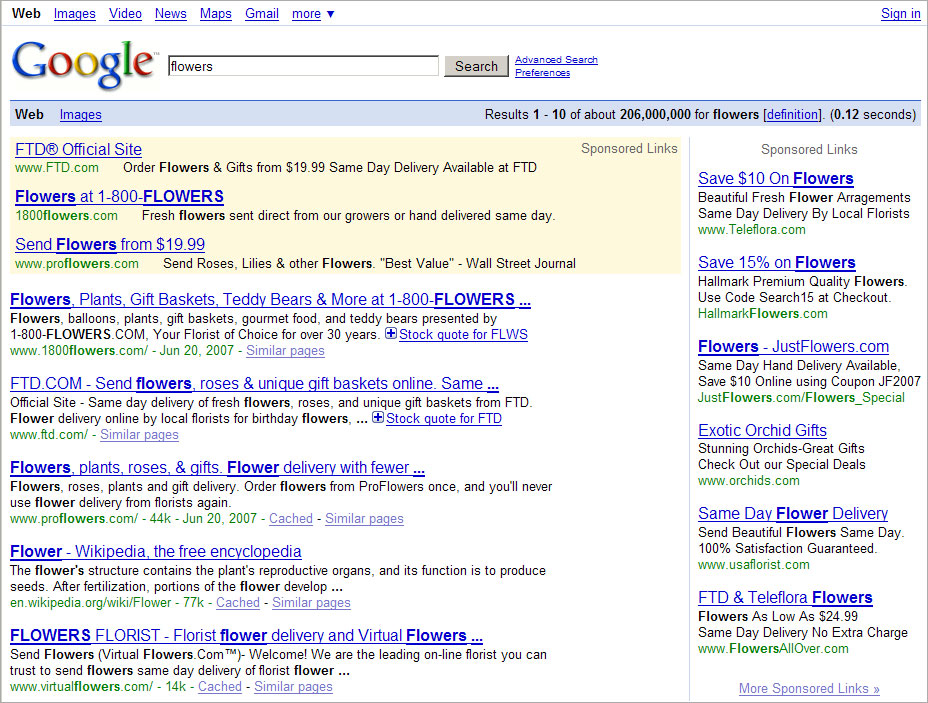Click the Sign in link
The image size is (928, 703).
(900, 14)
